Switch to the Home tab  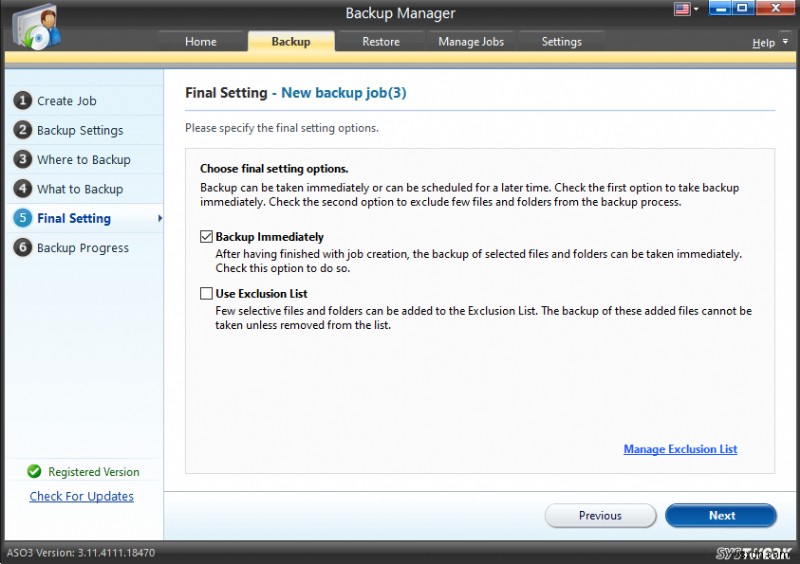coord(201,41)
